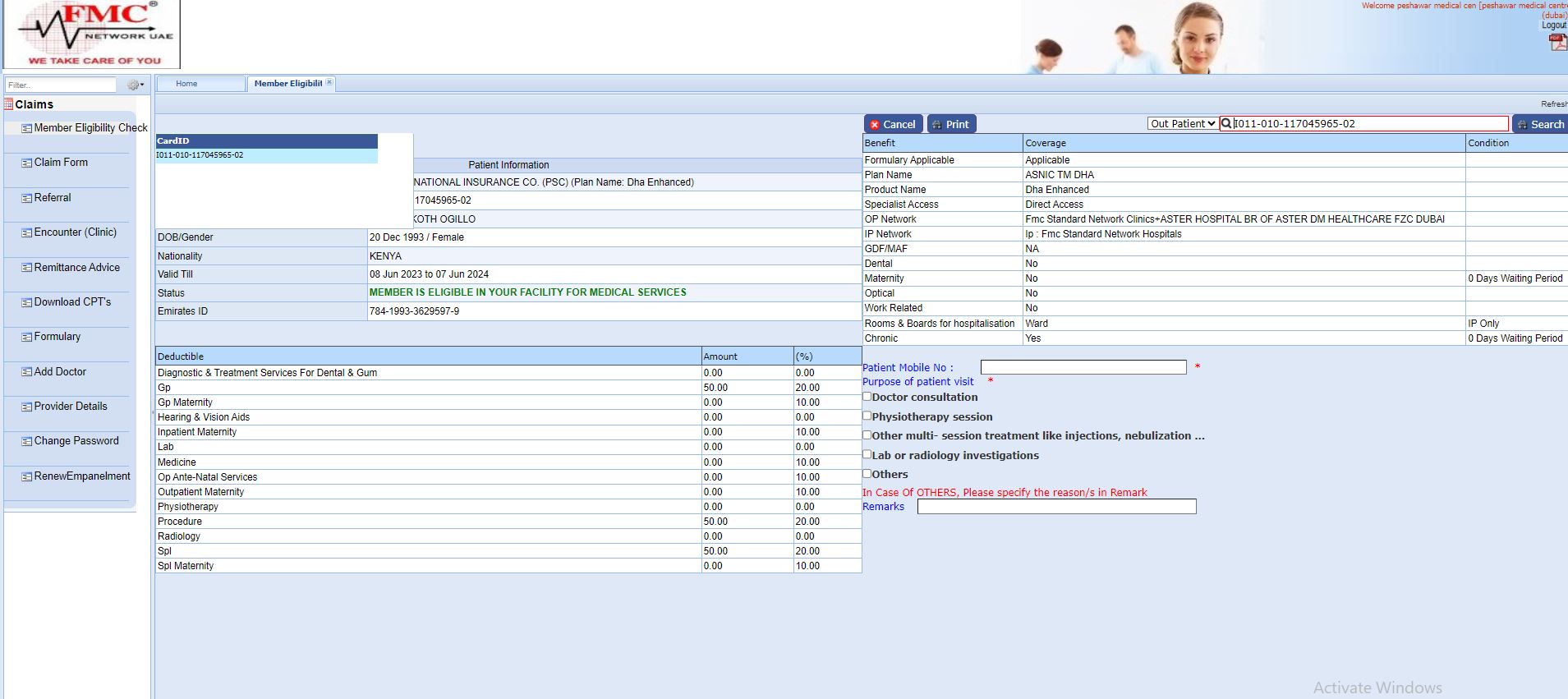The height and width of the screenshot is (699, 1568).
Task: Click the Member Eligibility Check icon
Action: coord(26,128)
